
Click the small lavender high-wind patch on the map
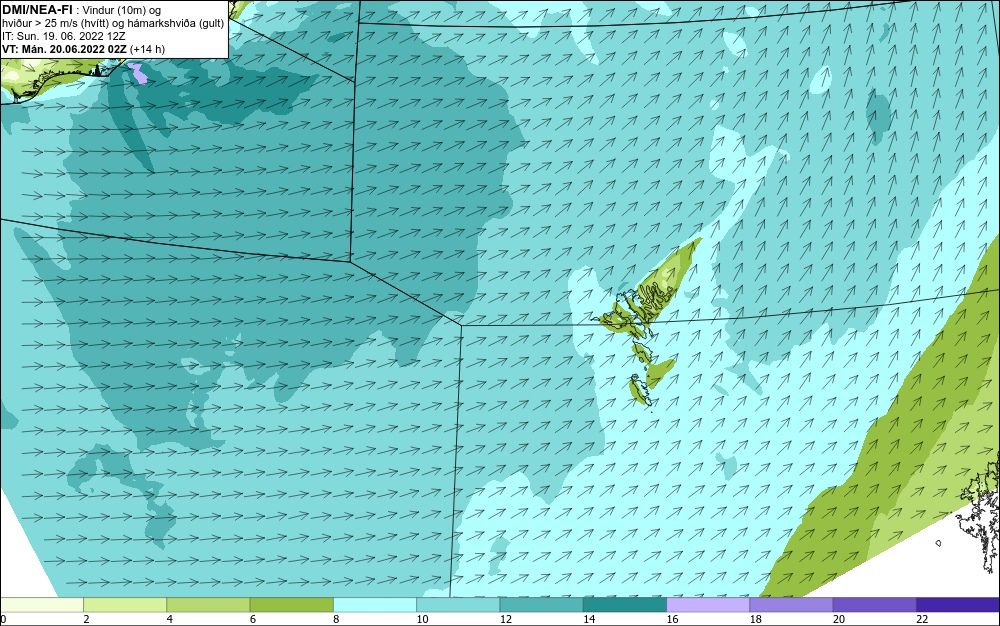coord(138,73)
